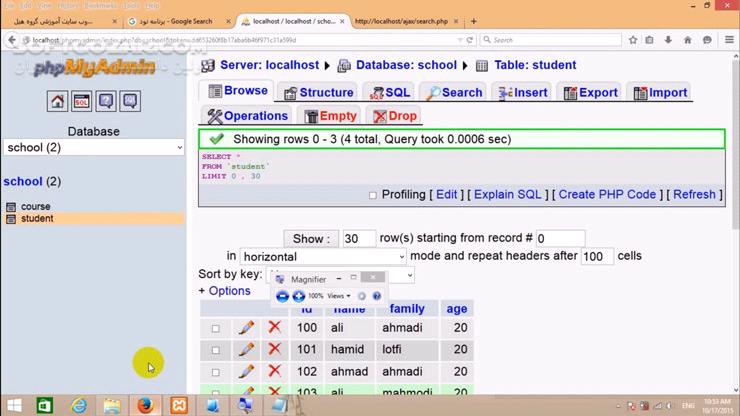Go back with browser back arrow
The height and width of the screenshot is (416, 740).
point(12,40)
